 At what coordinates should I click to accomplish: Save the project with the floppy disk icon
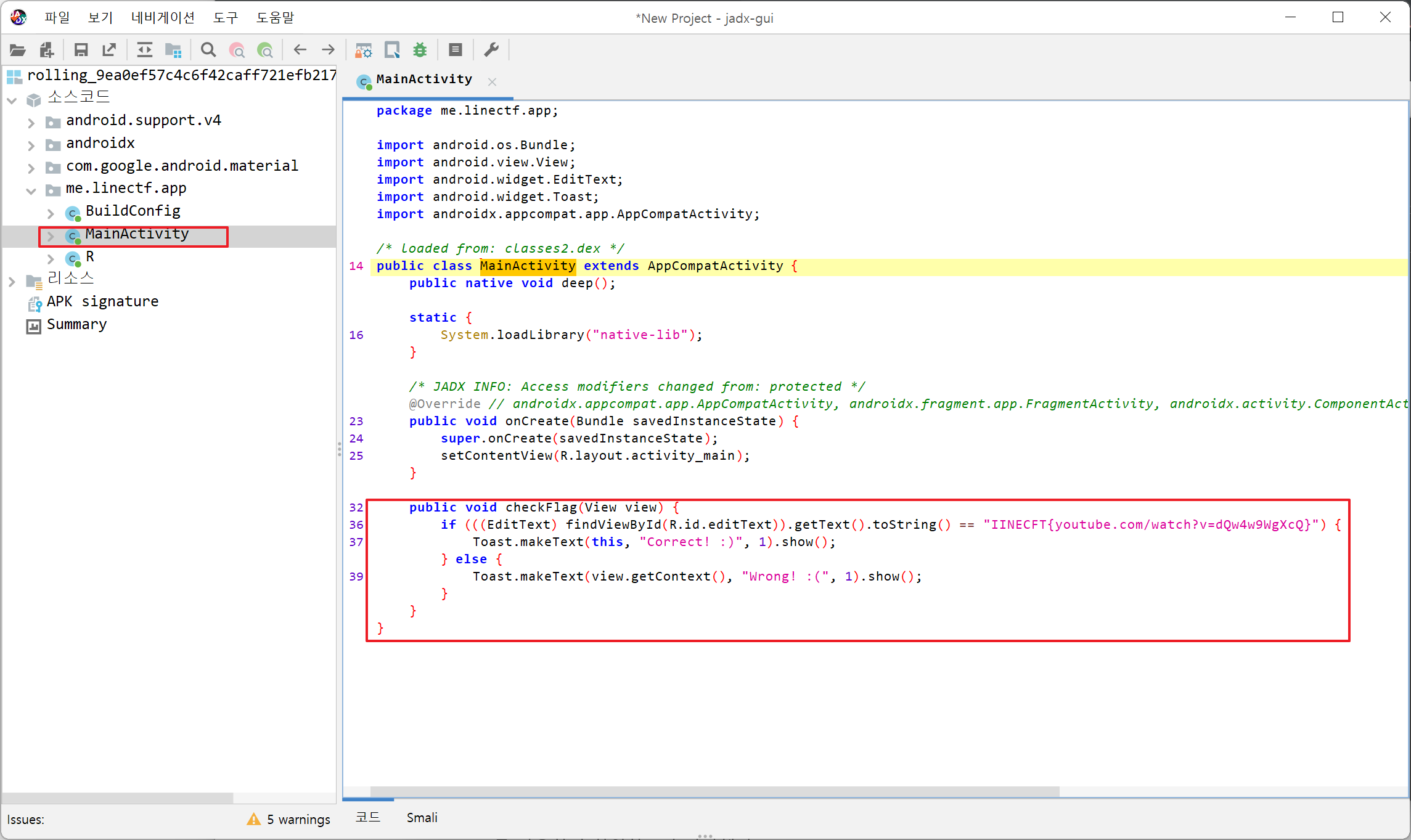(x=81, y=50)
